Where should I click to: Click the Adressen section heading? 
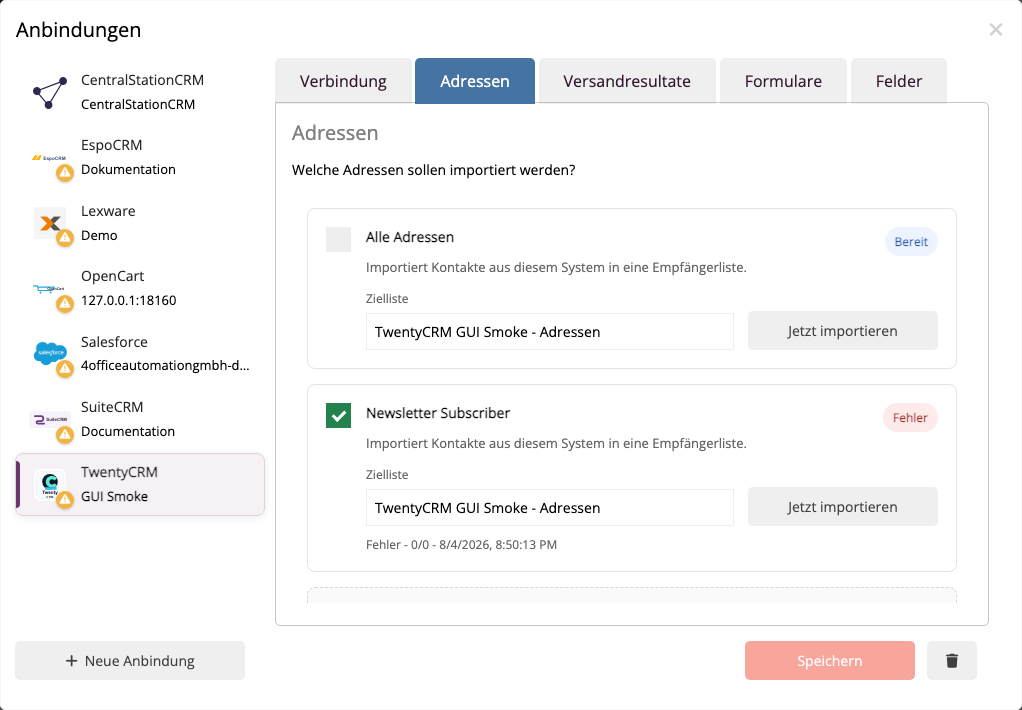pyautogui.click(x=335, y=132)
